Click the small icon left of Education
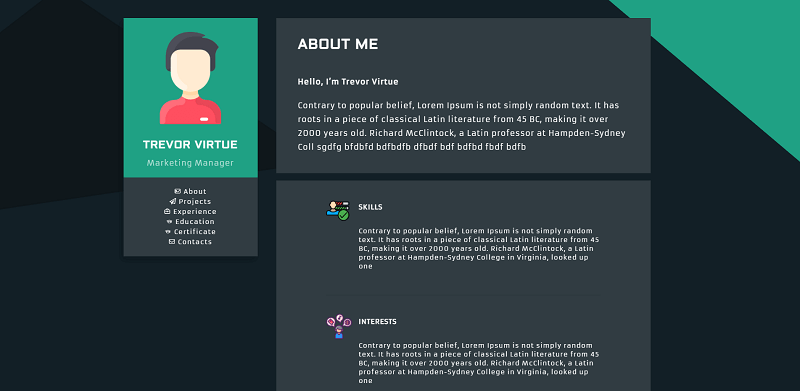800x391 pixels. pyautogui.click(x=170, y=222)
